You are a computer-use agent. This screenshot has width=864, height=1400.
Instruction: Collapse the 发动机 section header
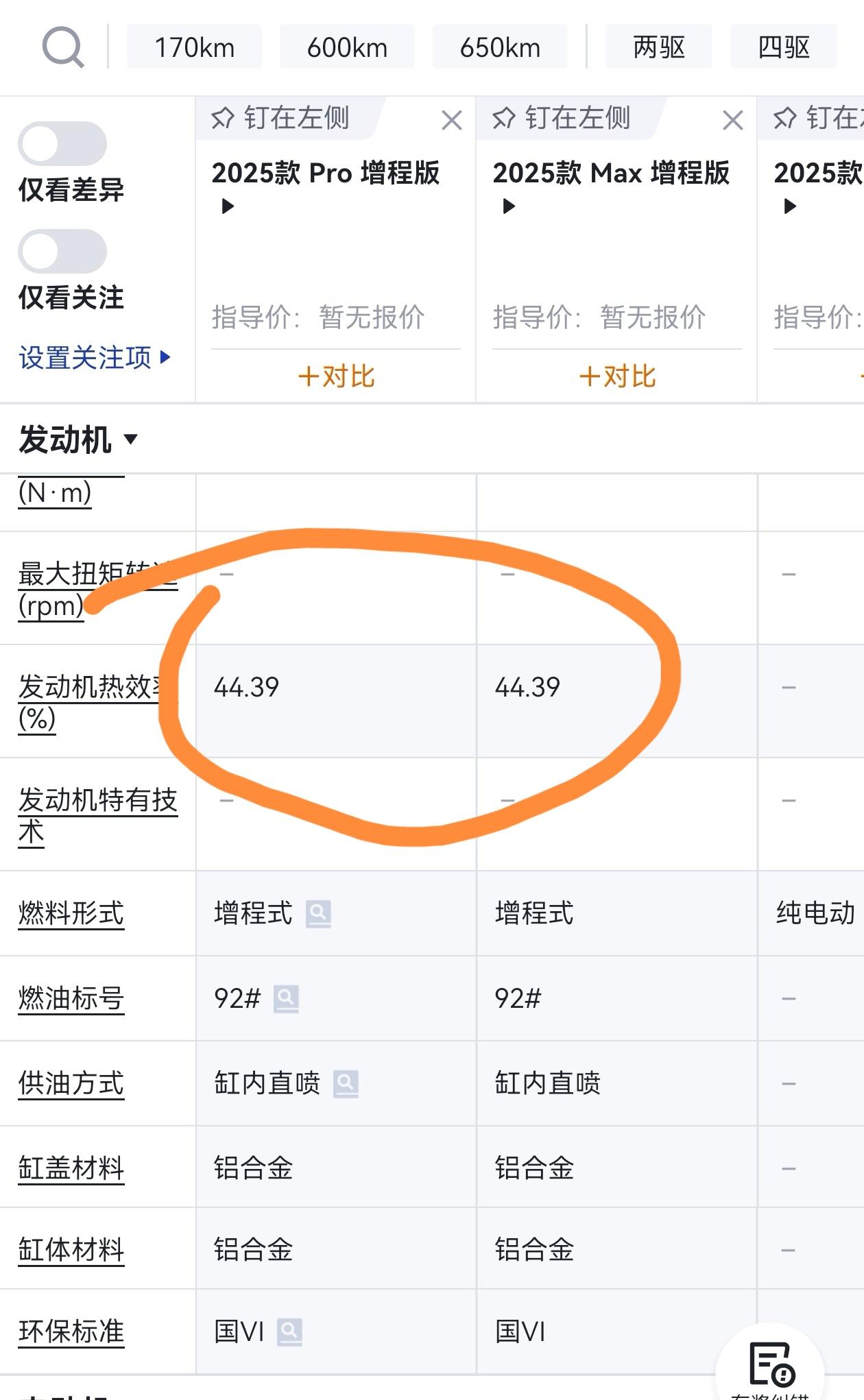(x=78, y=439)
